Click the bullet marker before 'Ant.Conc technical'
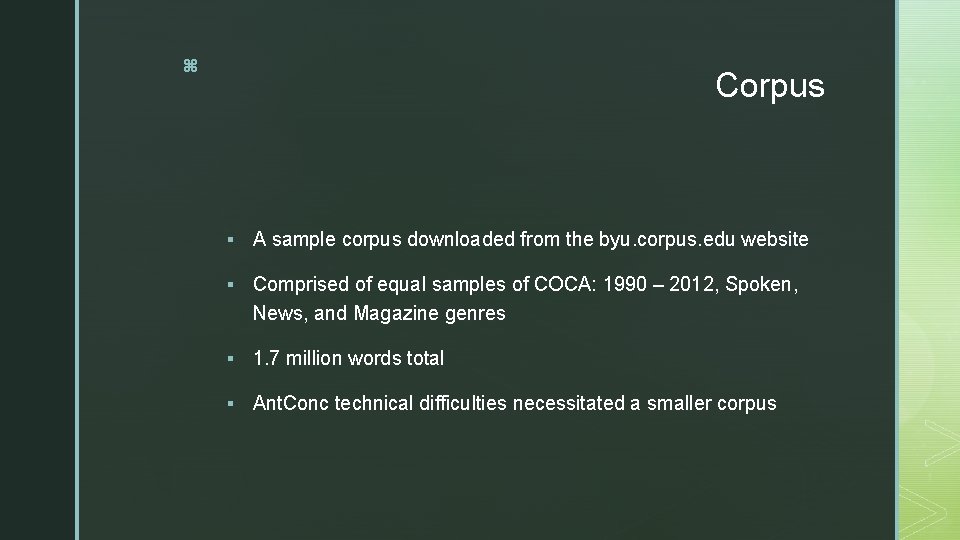The width and height of the screenshot is (960, 540). click(230, 404)
